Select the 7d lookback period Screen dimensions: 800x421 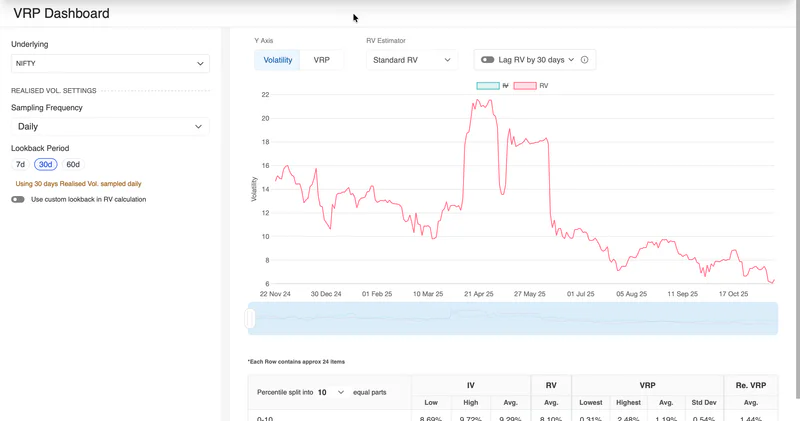[20, 164]
